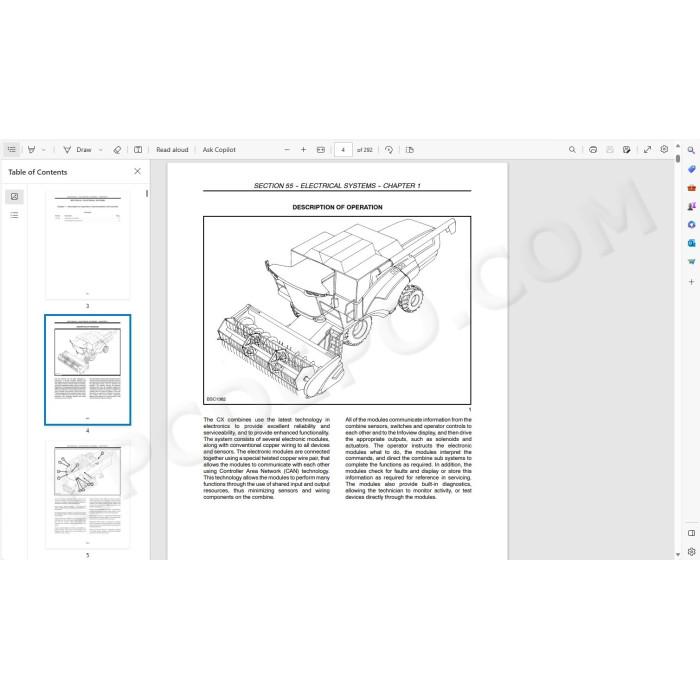The height and width of the screenshot is (700, 700).
Task: Open page 4 thumbnail
Action: 88,370
